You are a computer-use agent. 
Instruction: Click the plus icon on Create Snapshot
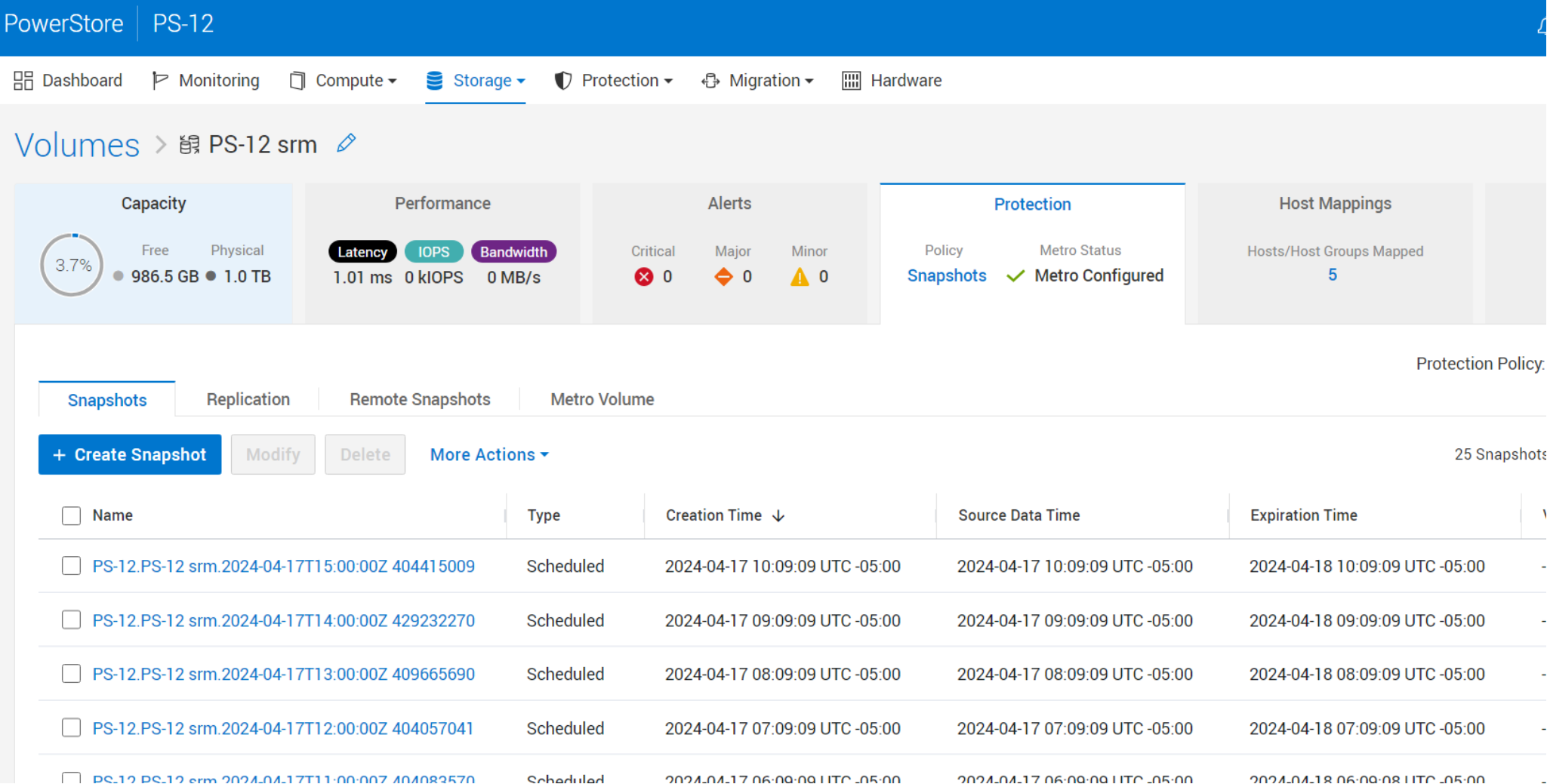(x=59, y=455)
